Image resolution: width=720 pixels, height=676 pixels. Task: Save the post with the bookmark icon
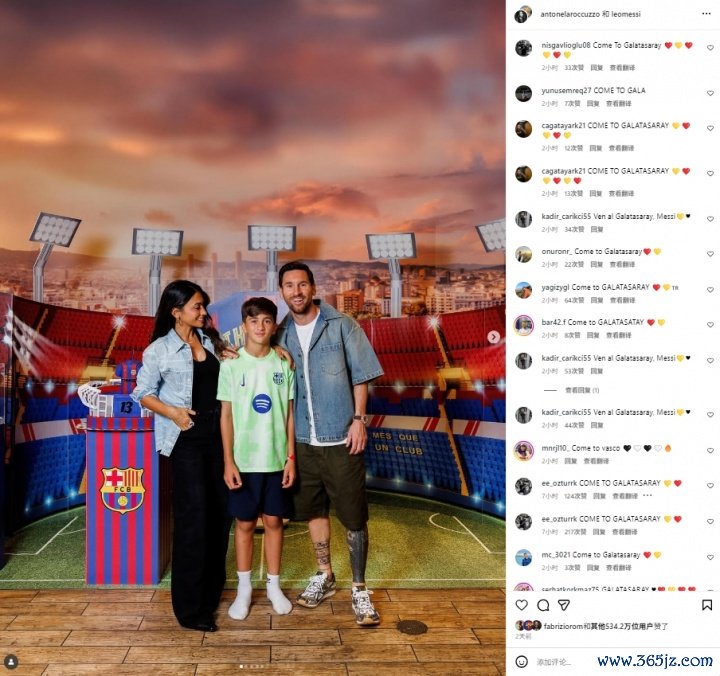pos(707,605)
